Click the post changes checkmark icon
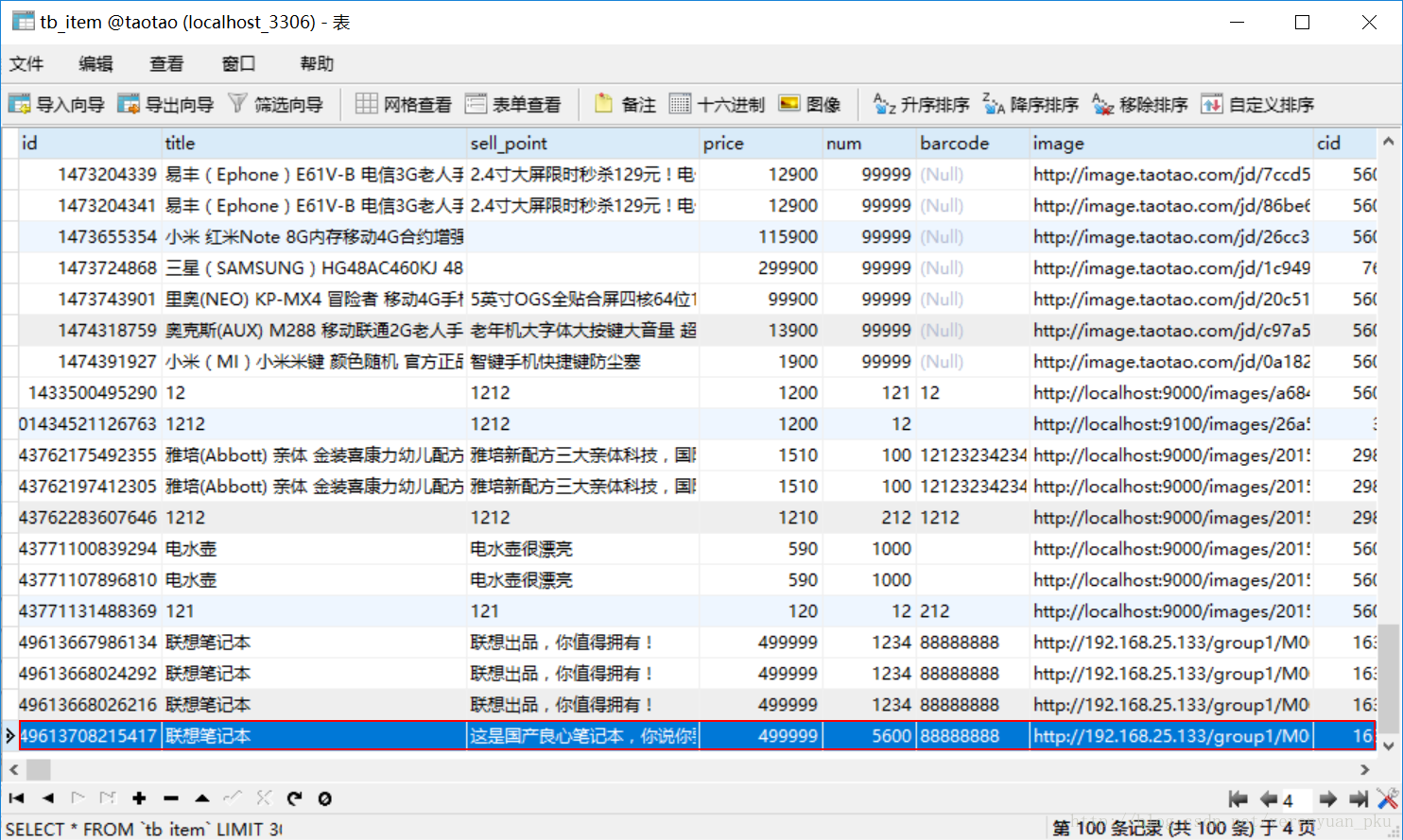The image size is (1403, 840). pyautogui.click(x=233, y=798)
